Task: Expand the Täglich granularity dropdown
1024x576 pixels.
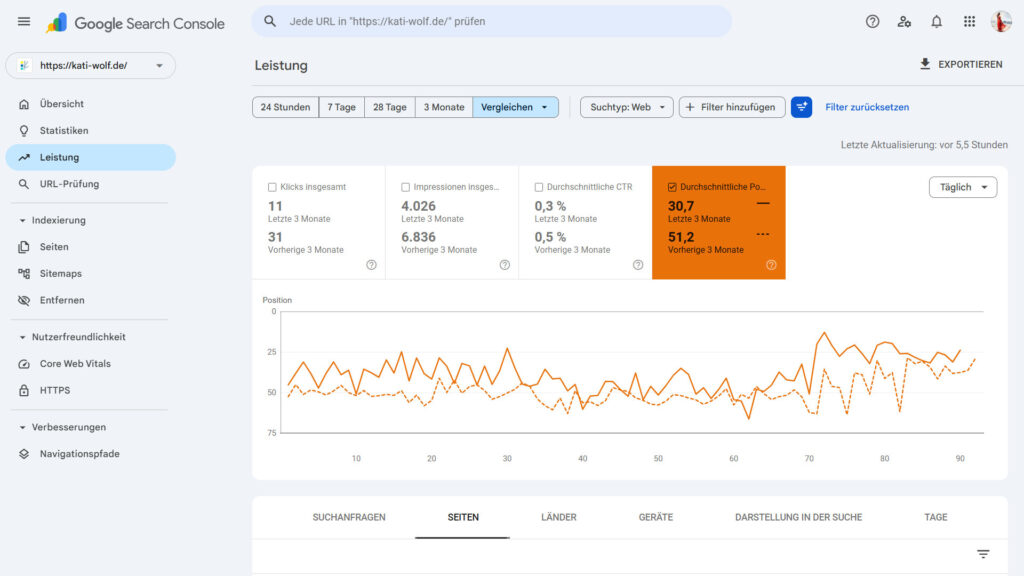Action: (x=962, y=187)
